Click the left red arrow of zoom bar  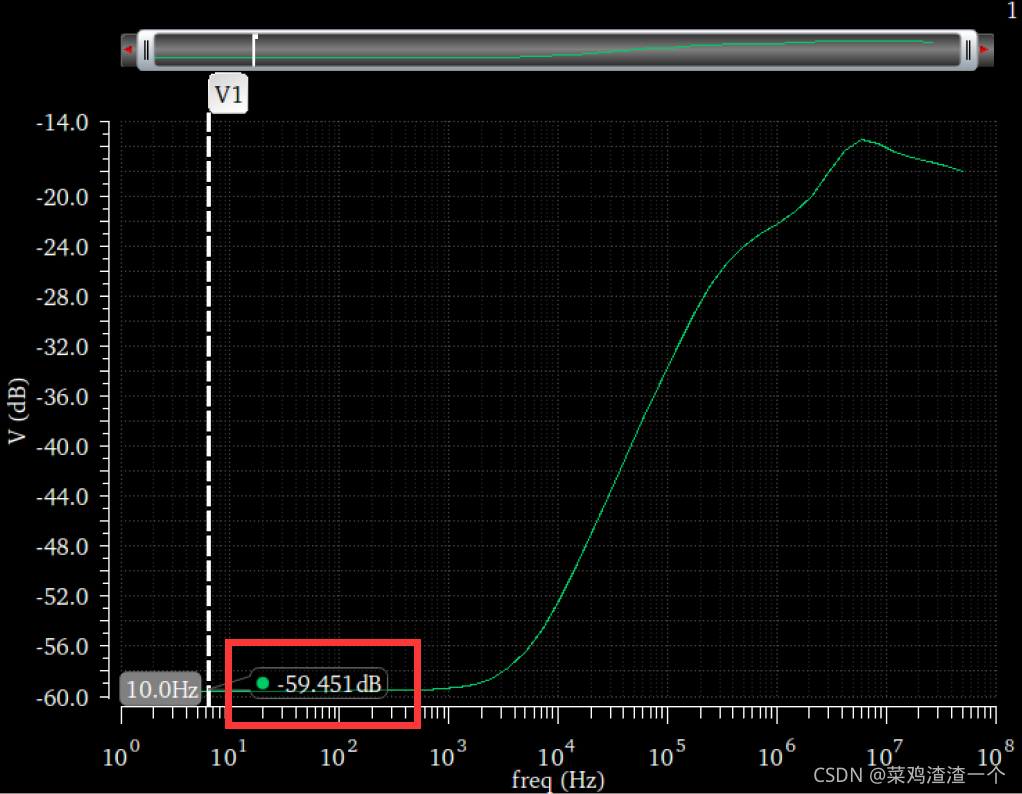128,50
